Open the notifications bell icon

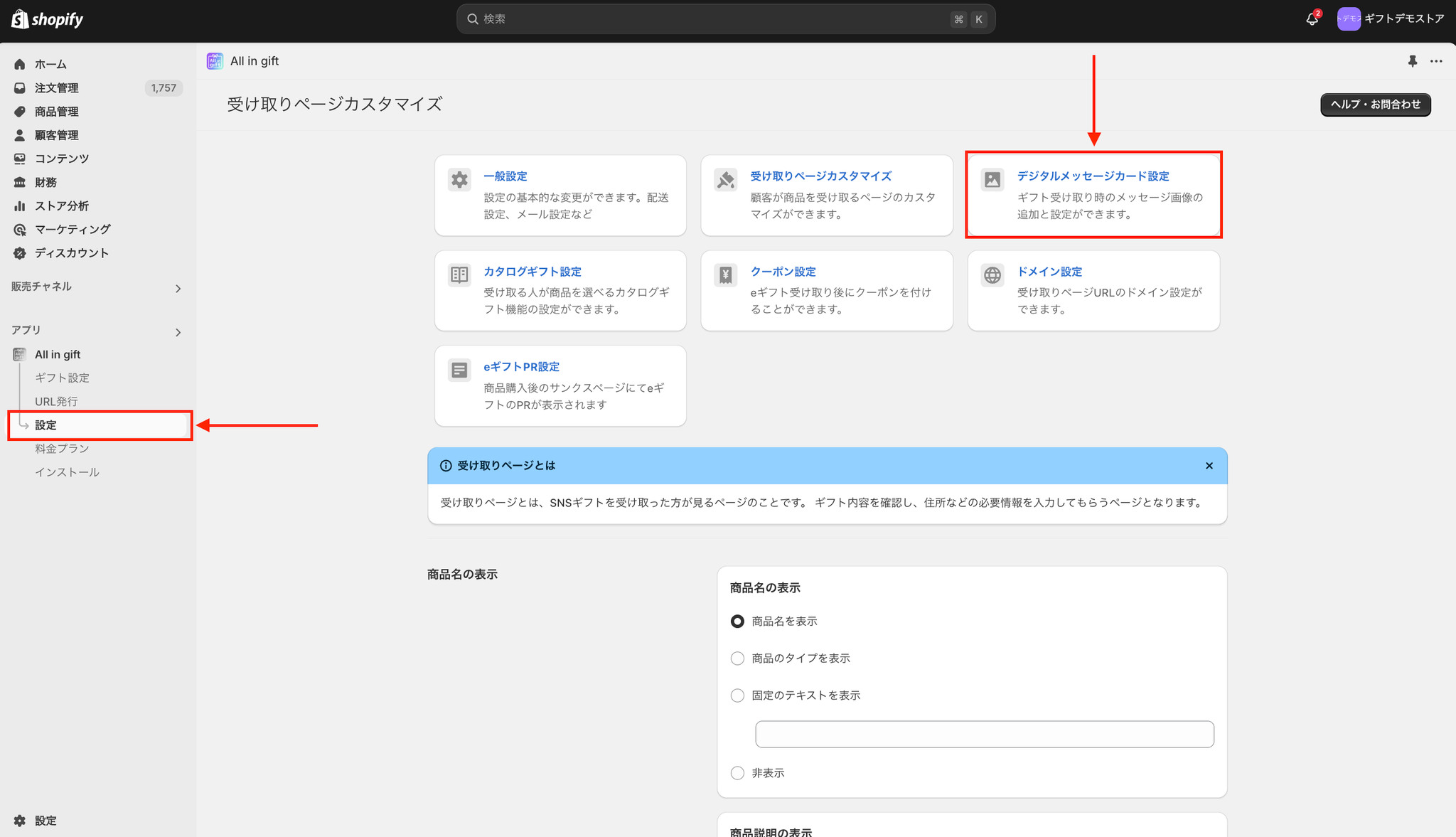tap(1312, 19)
